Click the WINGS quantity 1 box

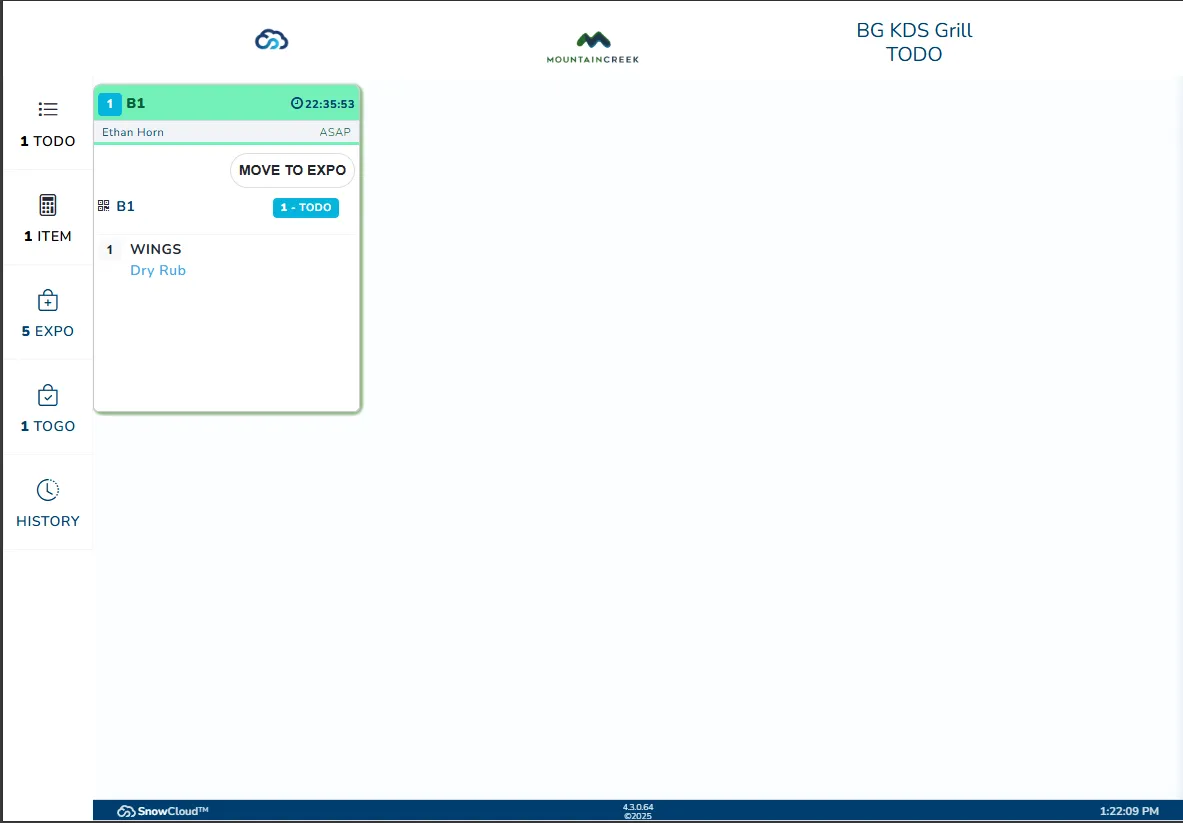coord(109,250)
